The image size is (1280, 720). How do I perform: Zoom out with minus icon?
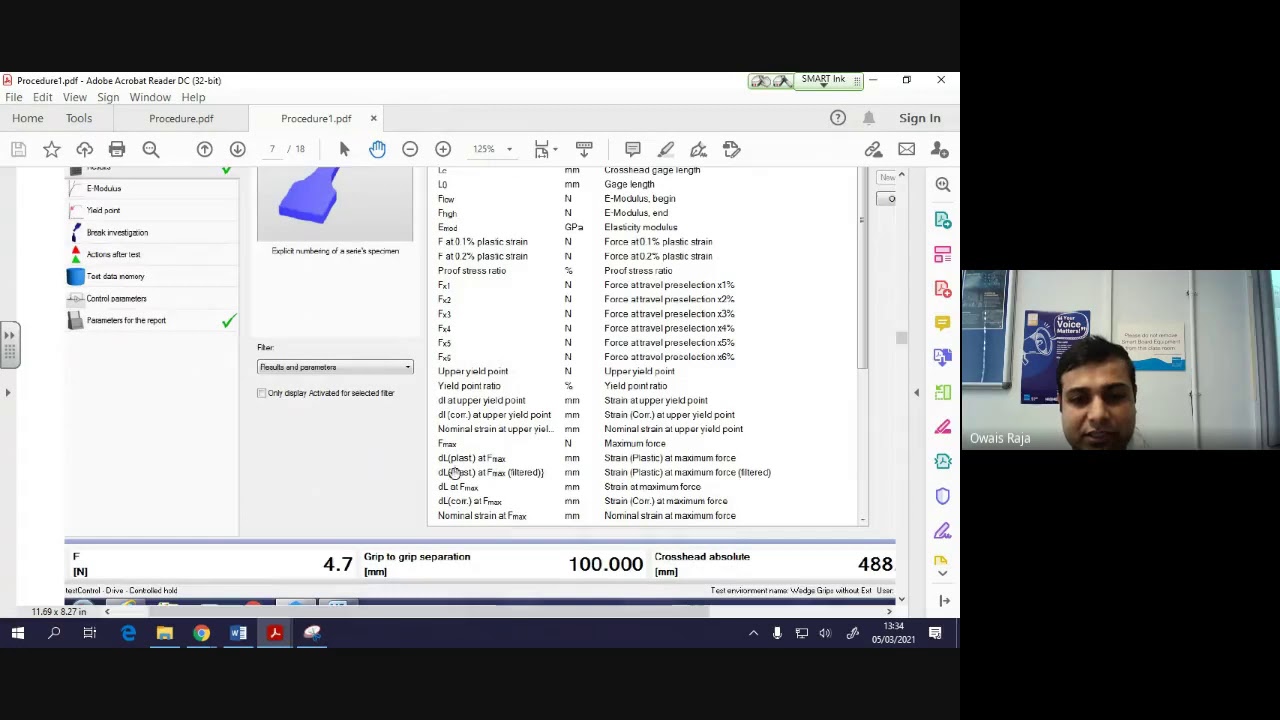(x=410, y=149)
